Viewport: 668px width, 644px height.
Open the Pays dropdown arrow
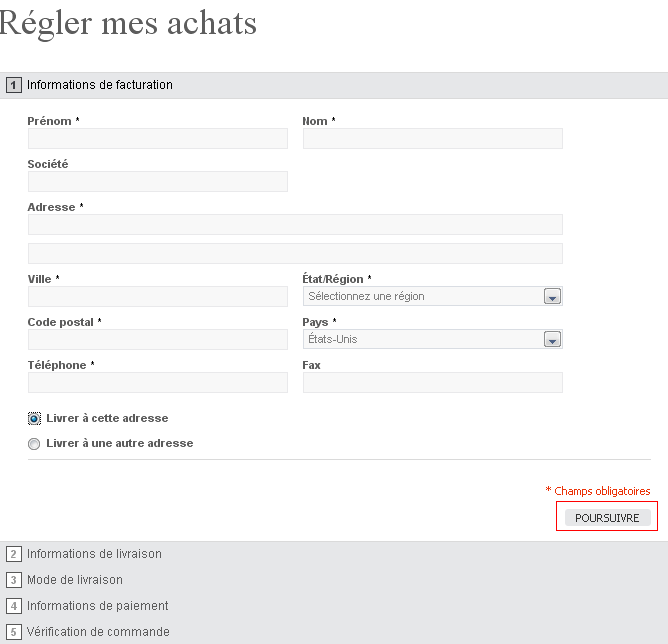(552, 339)
